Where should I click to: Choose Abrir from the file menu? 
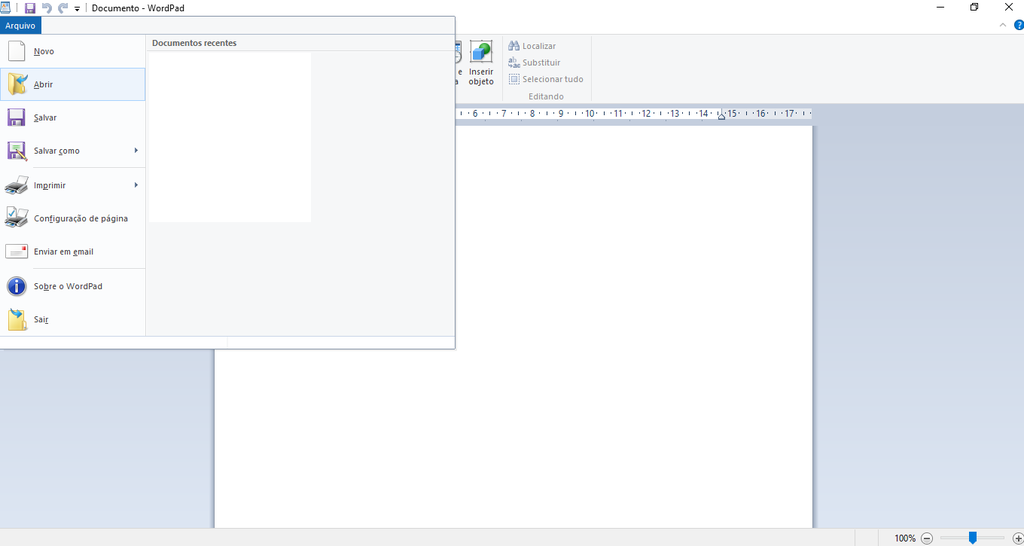(x=72, y=84)
